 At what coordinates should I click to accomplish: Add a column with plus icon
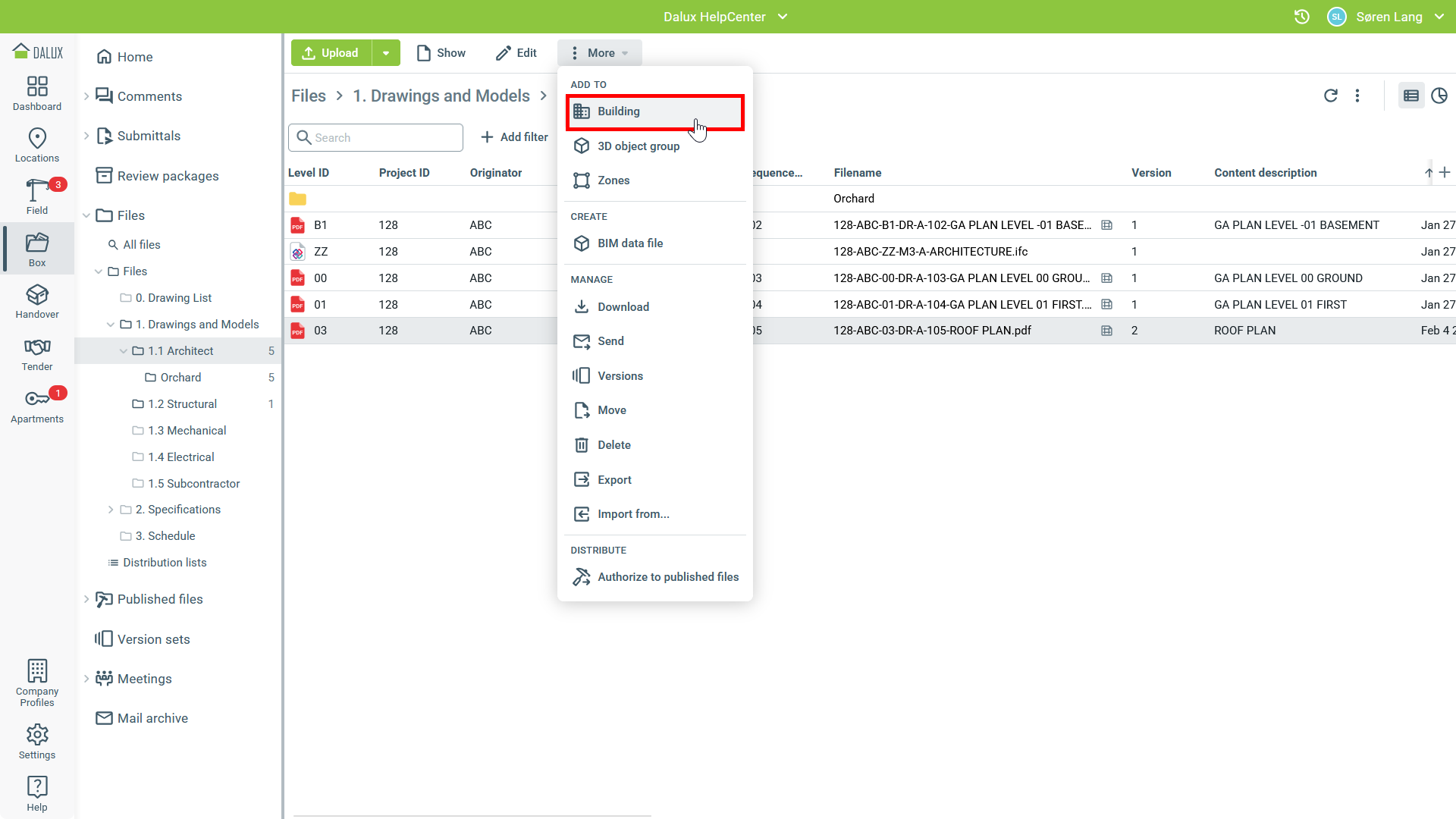[x=1445, y=173]
